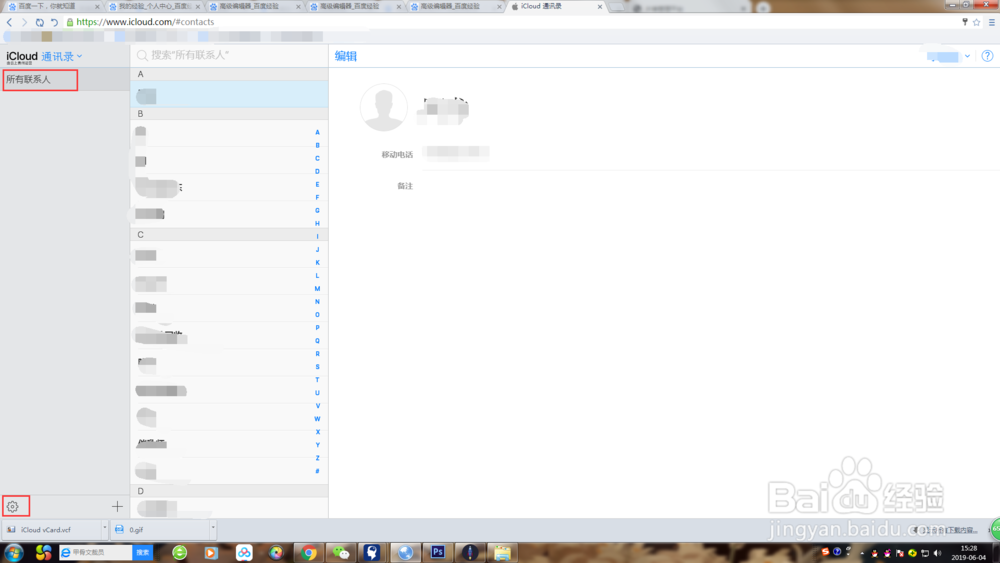Click the colorful pinwheel taskbar icon
This screenshot has width=1000, height=563.
(x=276, y=552)
